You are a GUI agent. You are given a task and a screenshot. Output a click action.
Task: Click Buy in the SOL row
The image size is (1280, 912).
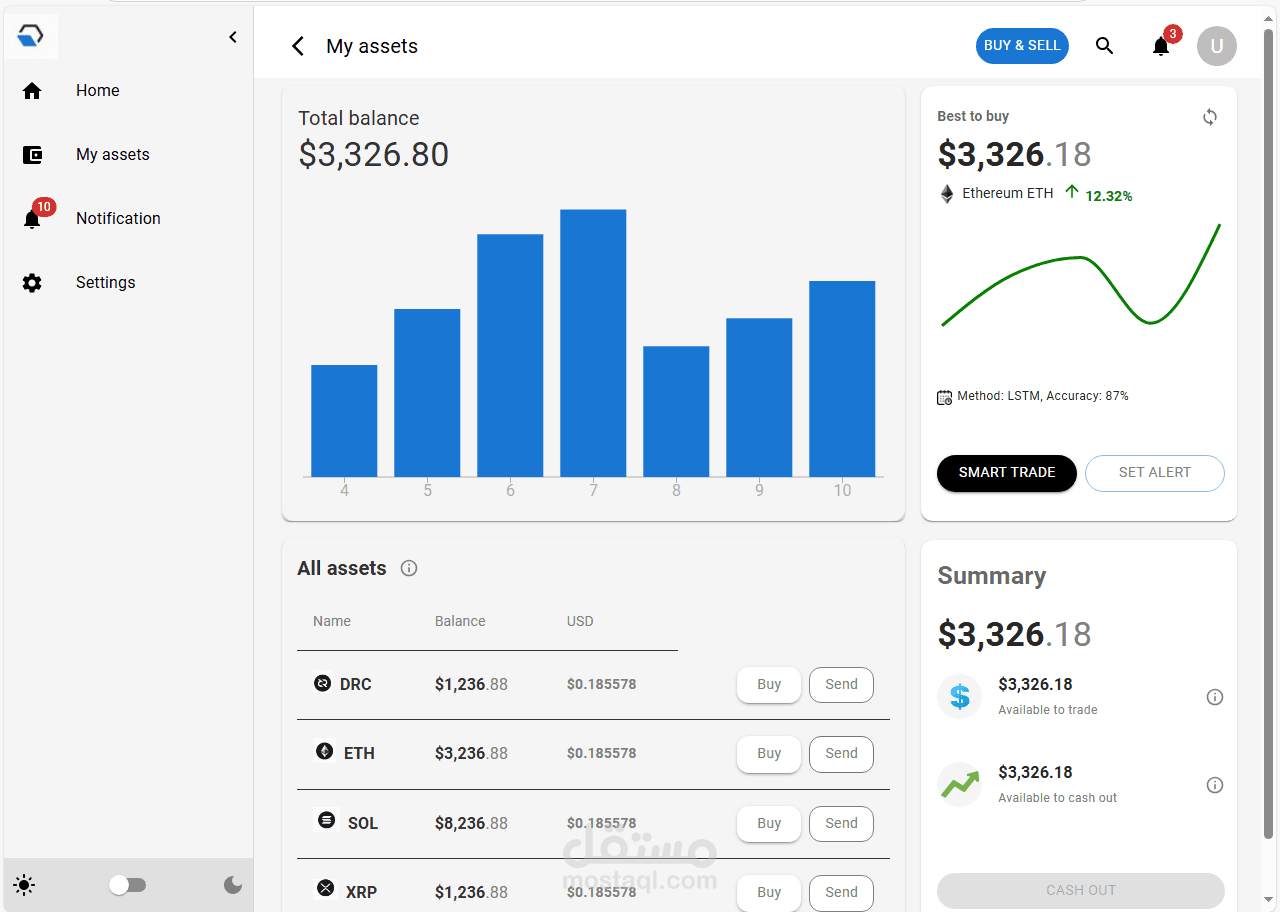[769, 824]
